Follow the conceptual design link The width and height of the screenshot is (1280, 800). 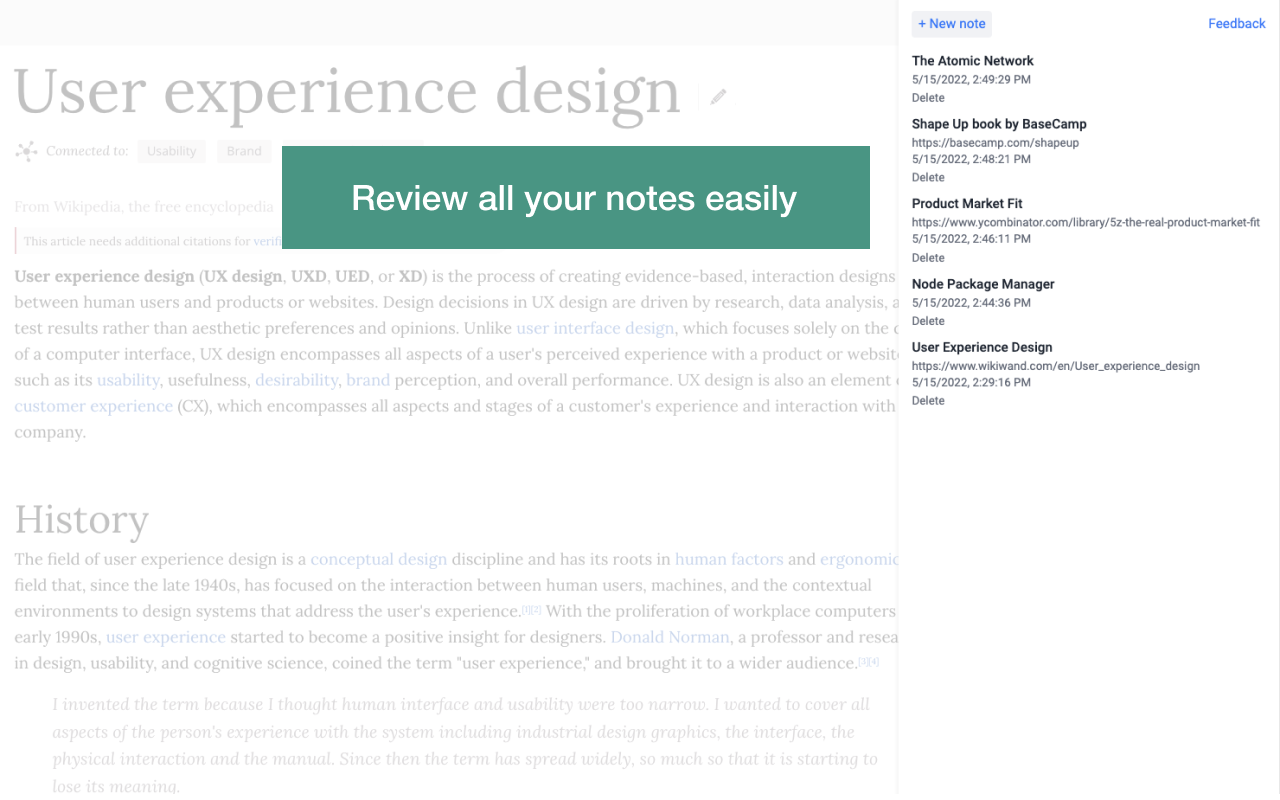(378, 559)
